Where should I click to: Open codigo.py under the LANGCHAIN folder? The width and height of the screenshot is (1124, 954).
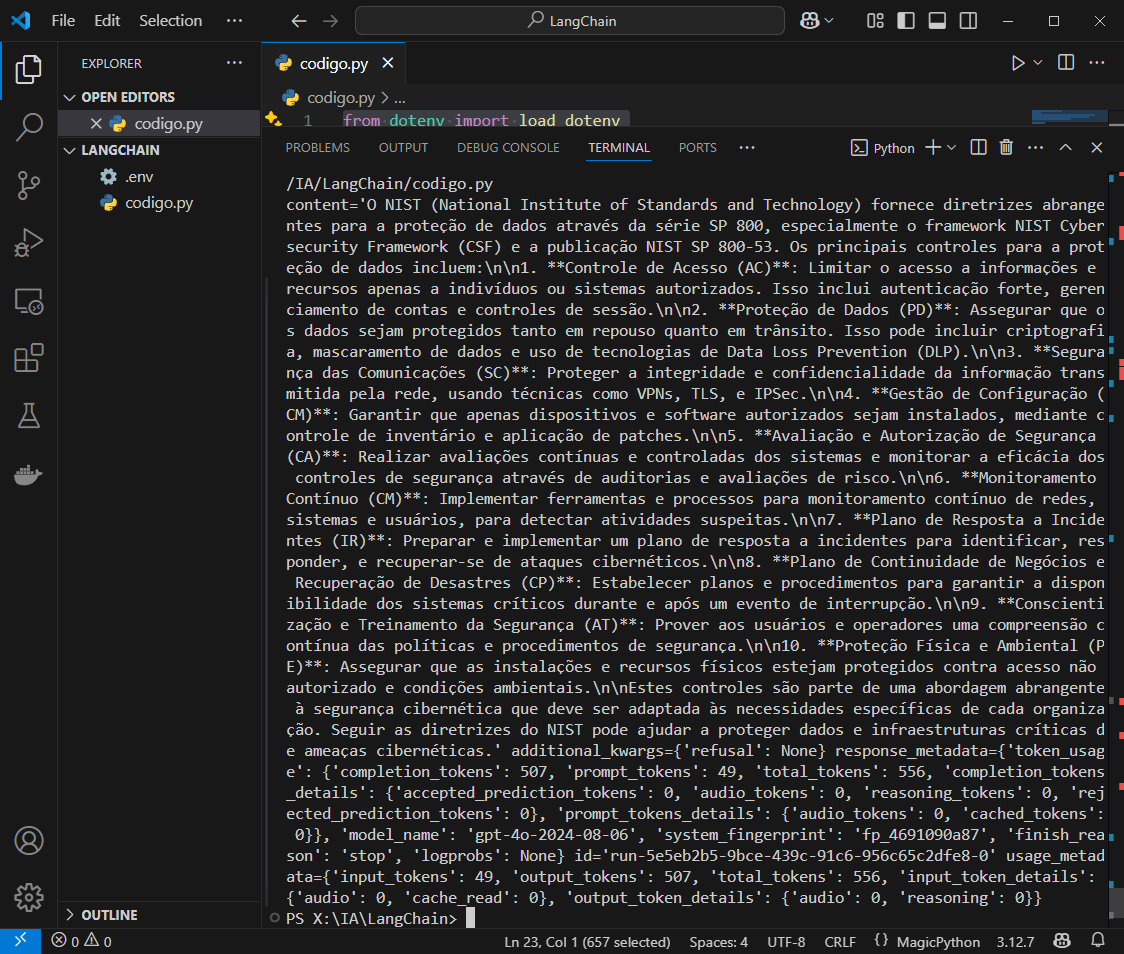[158, 203]
